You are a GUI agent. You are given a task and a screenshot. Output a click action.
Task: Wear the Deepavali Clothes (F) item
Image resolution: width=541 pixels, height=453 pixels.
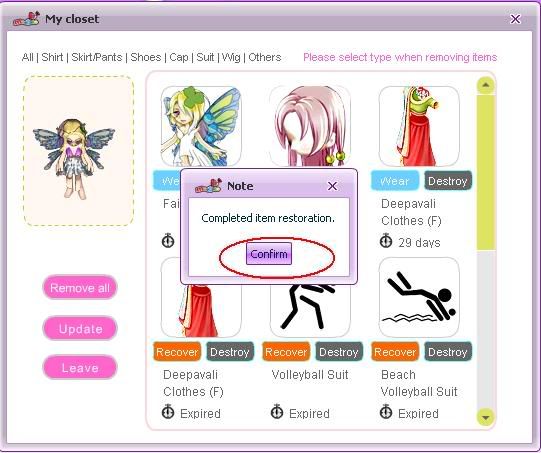(x=395, y=181)
